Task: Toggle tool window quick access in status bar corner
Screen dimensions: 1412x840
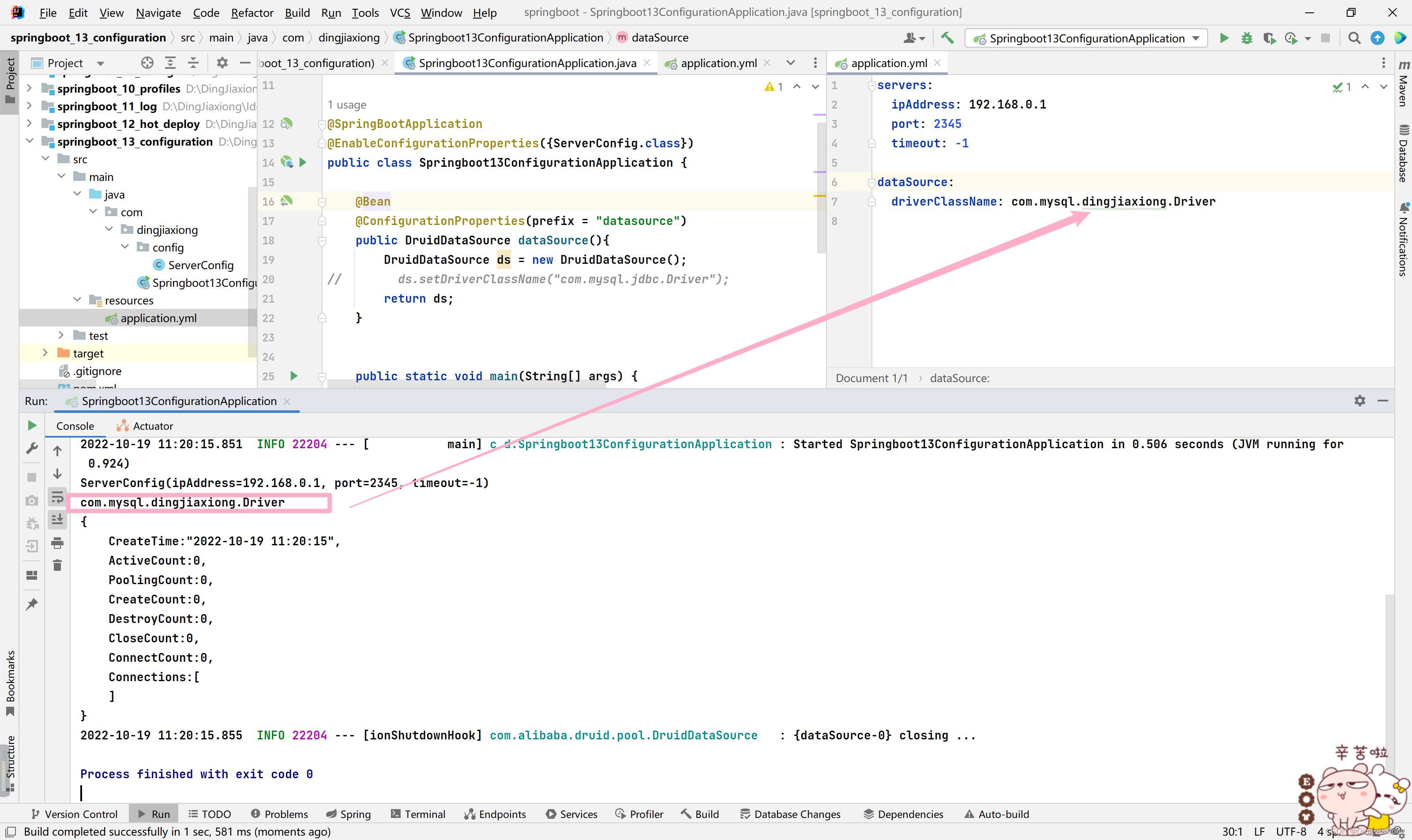Action: [10, 832]
